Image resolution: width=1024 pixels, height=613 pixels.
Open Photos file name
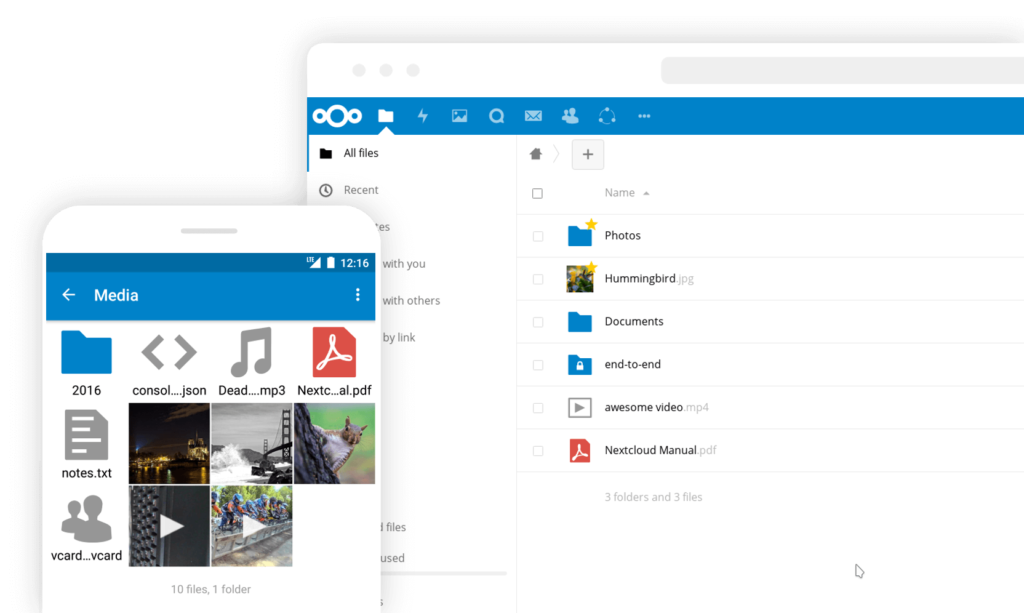click(622, 236)
